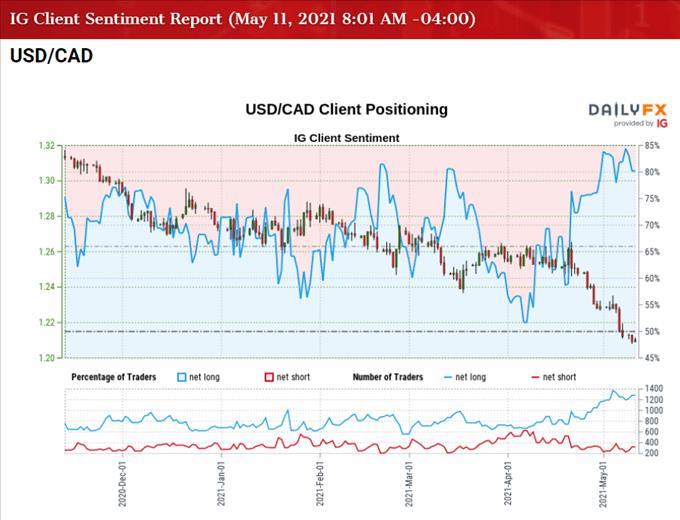Click the blue net long square swatch
Image resolution: width=680 pixels, height=520 pixels.
[x=181, y=377]
